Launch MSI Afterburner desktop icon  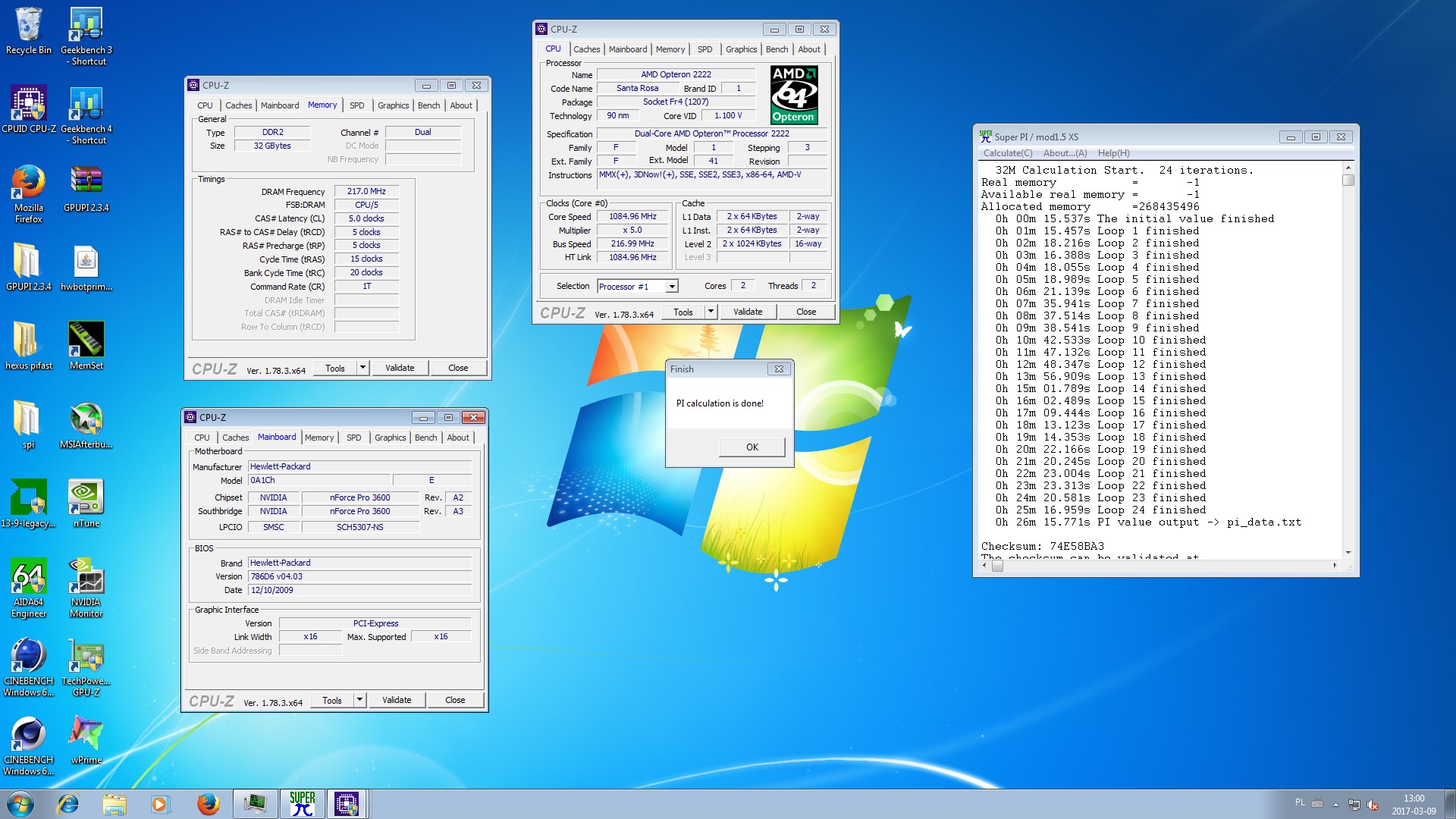[x=86, y=424]
